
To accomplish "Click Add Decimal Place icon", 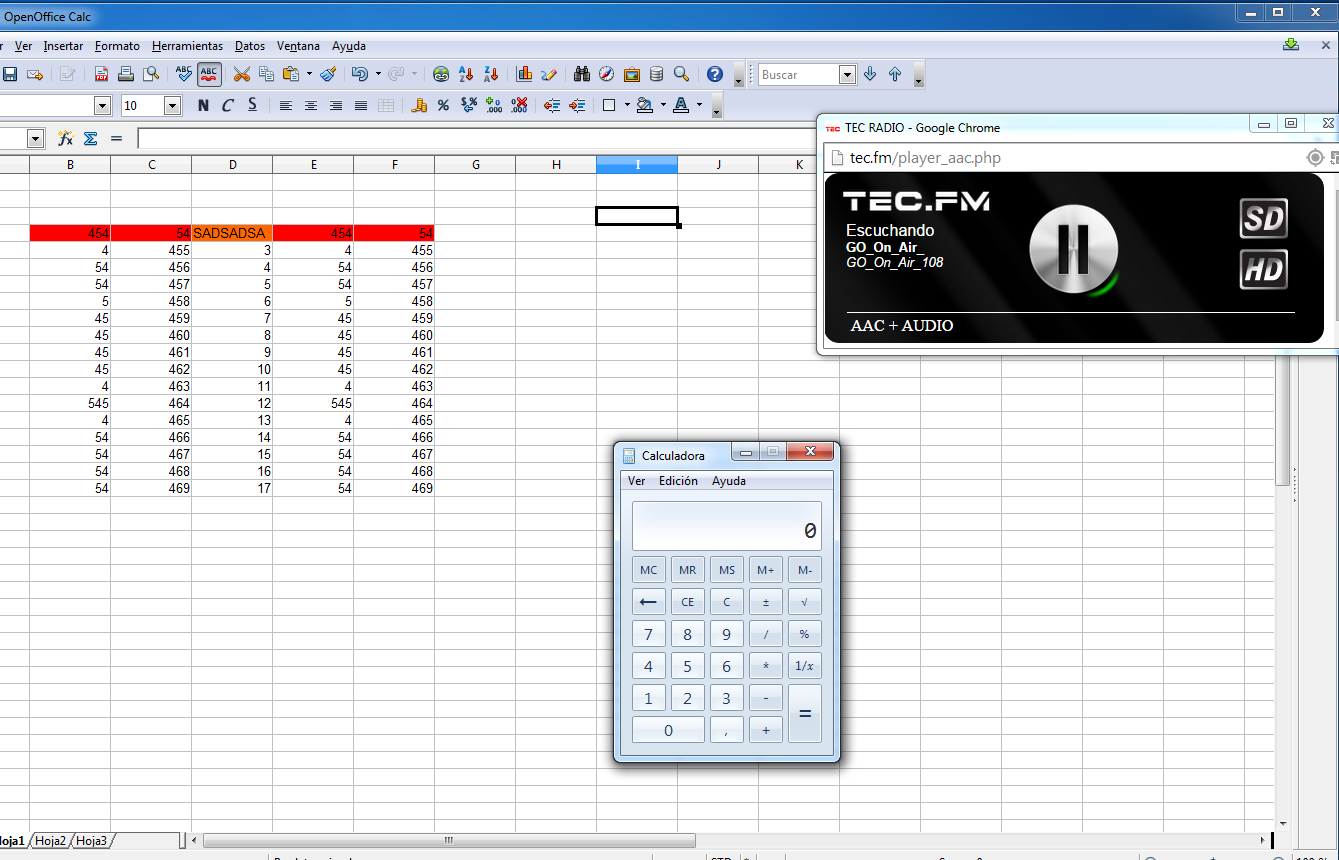I will coord(494,105).
